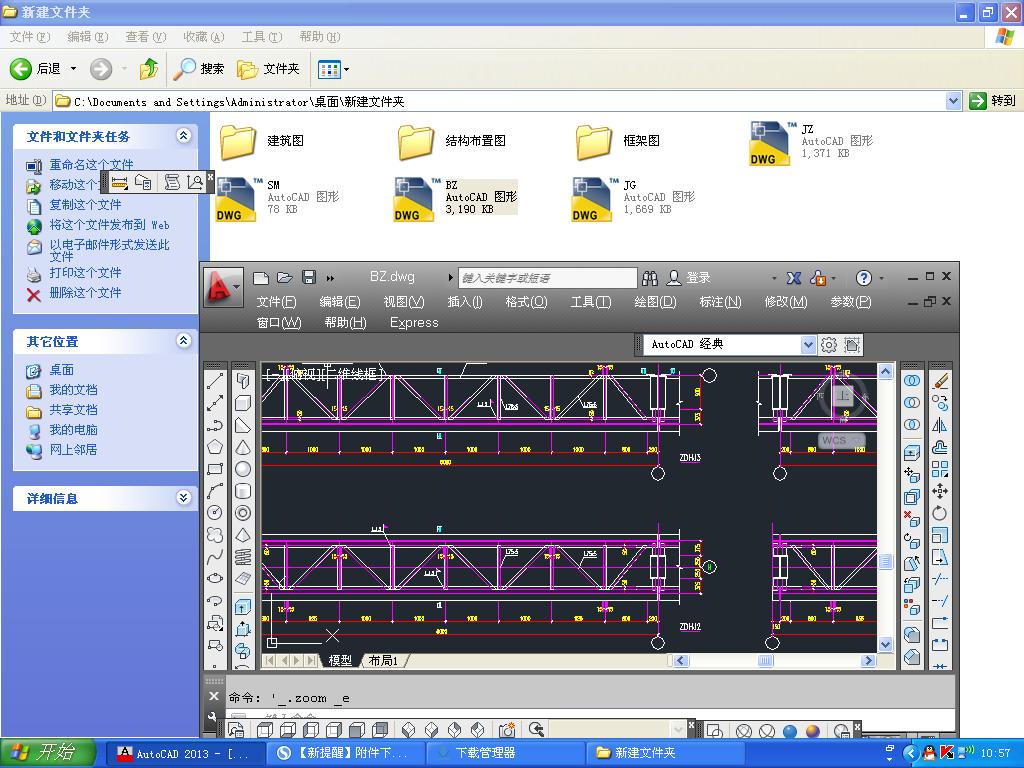1024x768 pixels.
Task: Choose the Sphere solid modeling tool
Action: coord(243,469)
